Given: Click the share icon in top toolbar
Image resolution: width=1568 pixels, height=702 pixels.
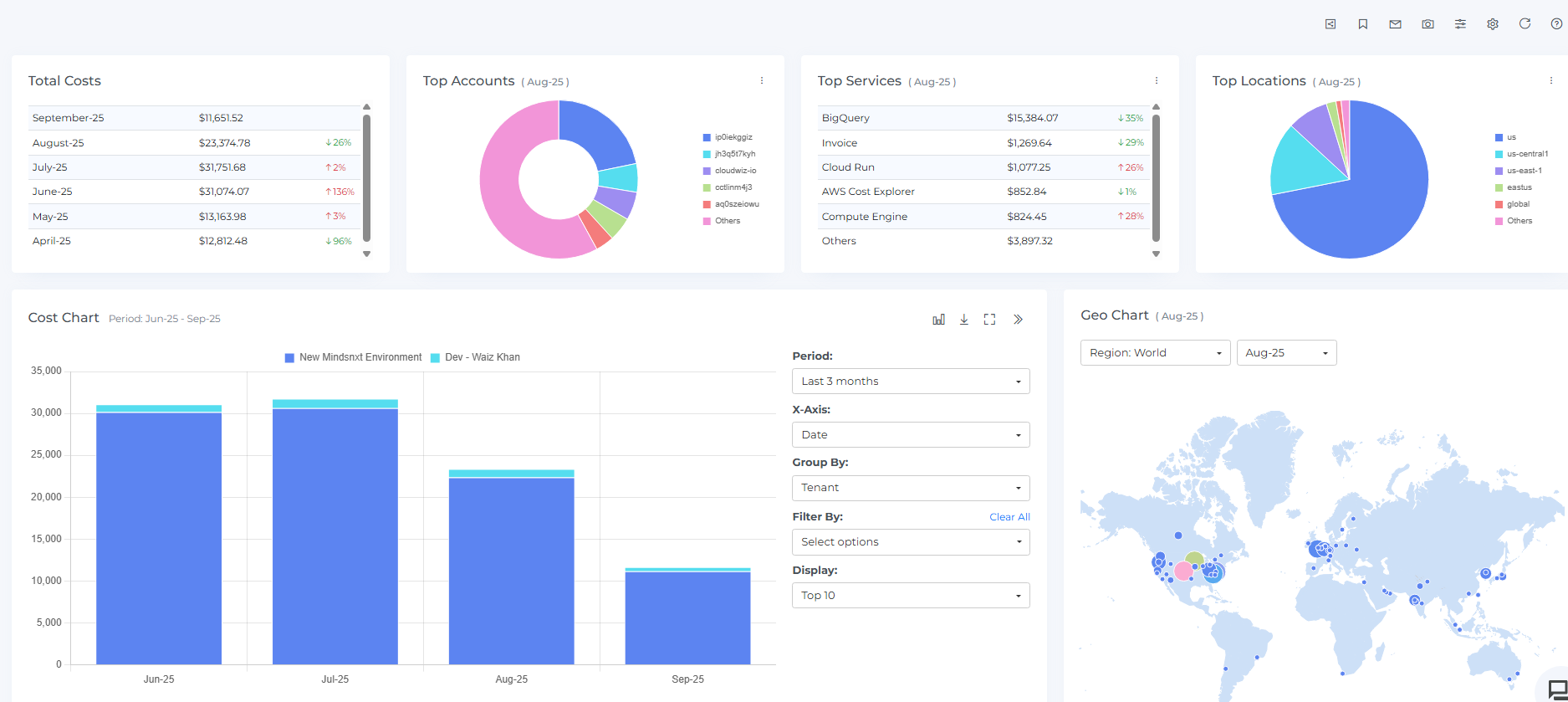Looking at the screenshot, I should click(1331, 24).
